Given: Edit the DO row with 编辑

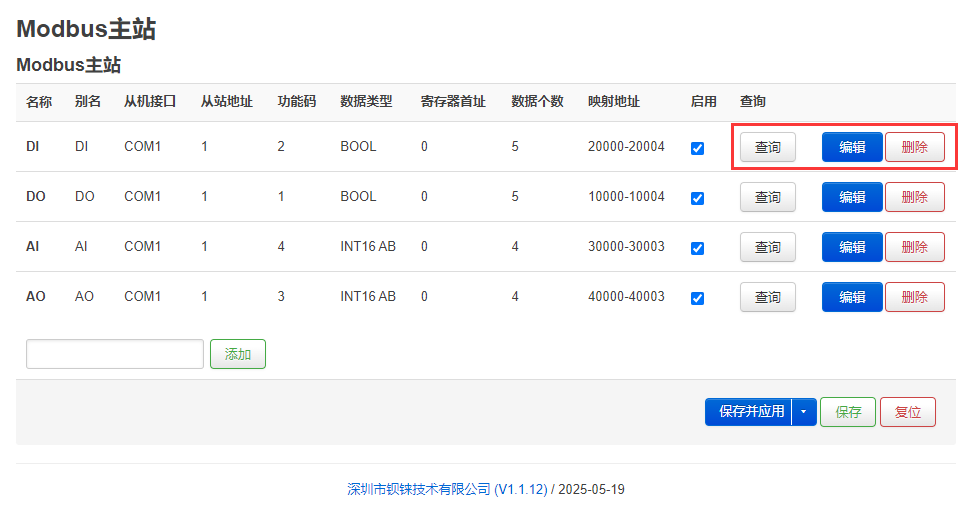Looking at the screenshot, I should click(x=852, y=197).
